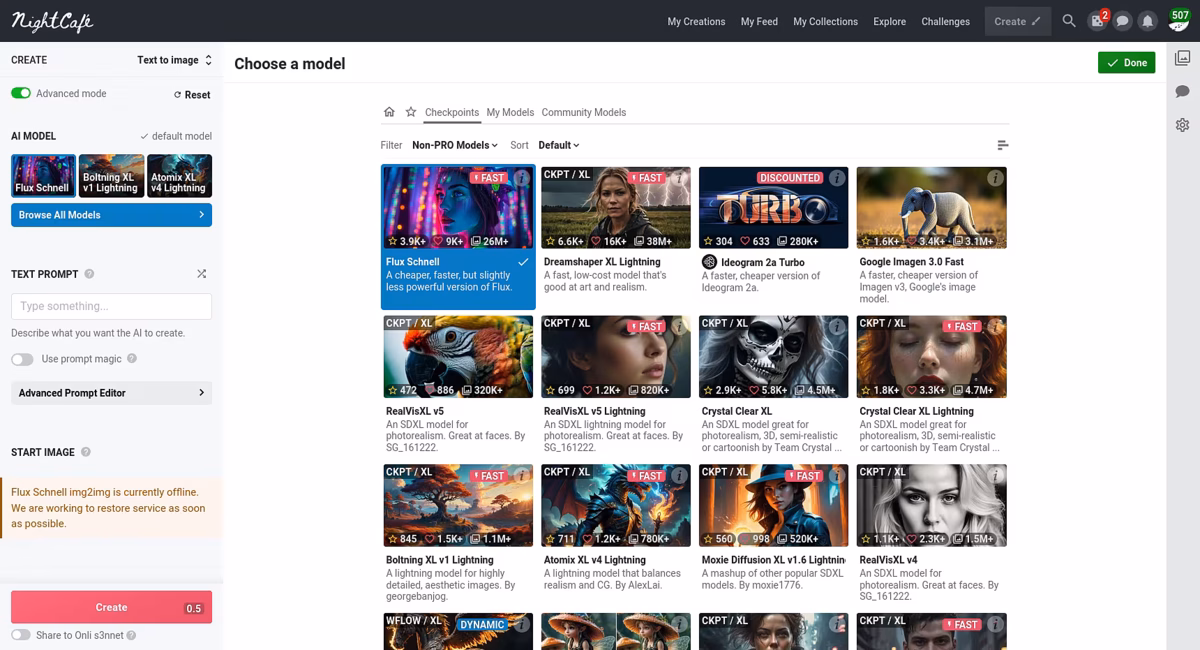
Task: Disable the Advanced mode toggle
Action: tap(21, 93)
